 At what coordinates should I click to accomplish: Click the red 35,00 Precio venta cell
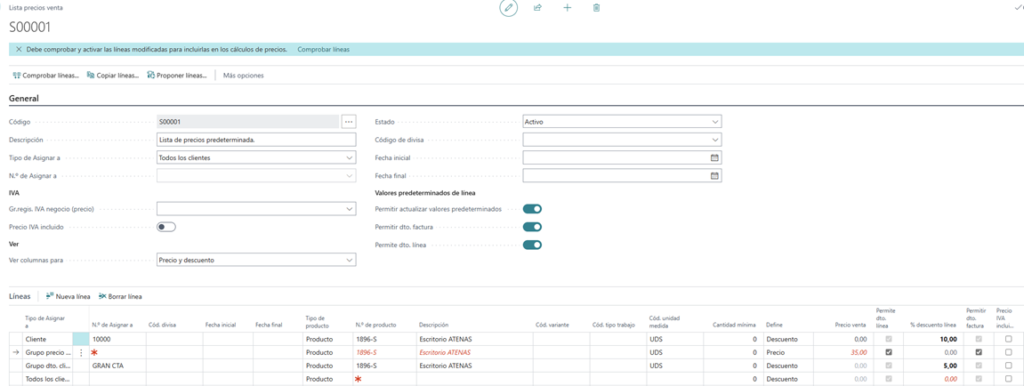(x=842, y=352)
